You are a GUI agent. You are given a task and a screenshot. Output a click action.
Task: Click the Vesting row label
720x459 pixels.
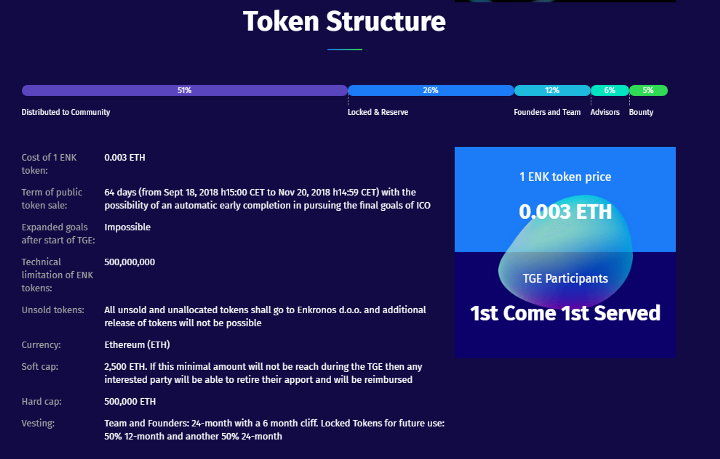click(x=39, y=423)
